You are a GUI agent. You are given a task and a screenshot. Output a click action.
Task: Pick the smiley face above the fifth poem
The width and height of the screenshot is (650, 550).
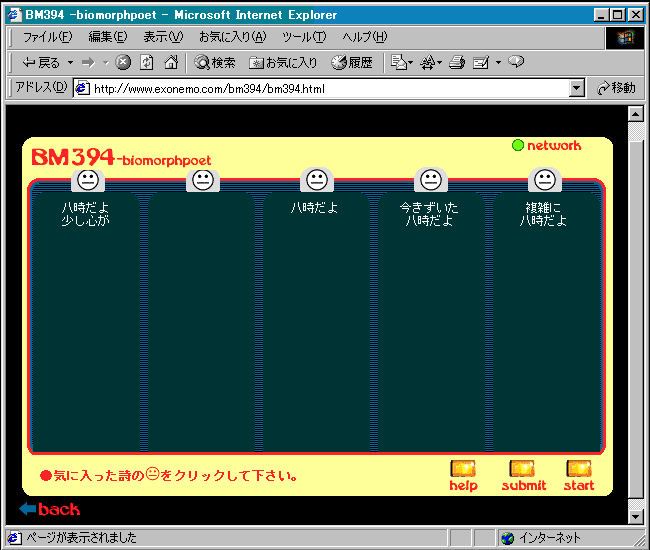545,180
